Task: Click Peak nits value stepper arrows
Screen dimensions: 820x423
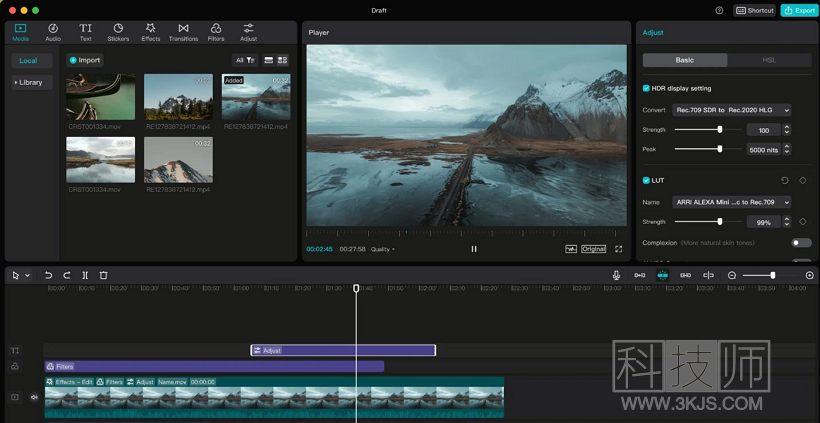Action: click(786, 150)
